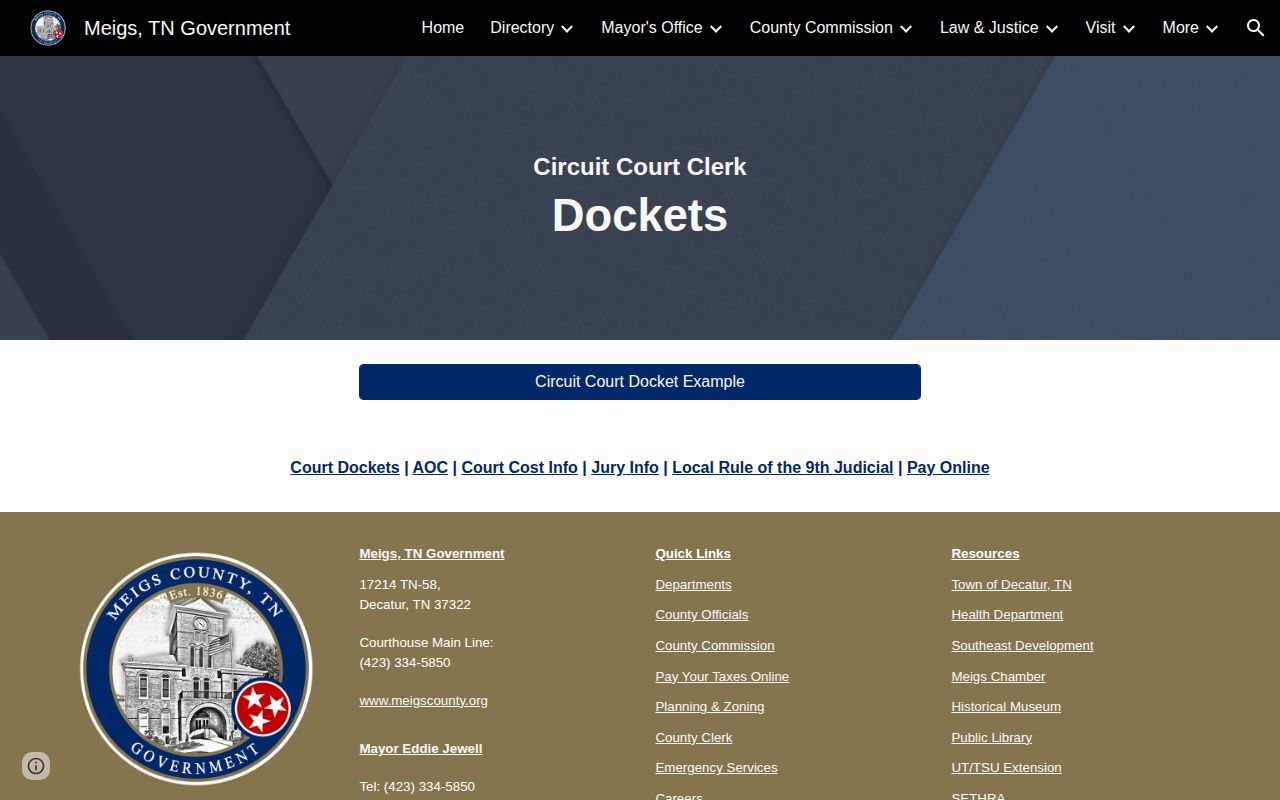Open the County Officials quick link
1280x800 pixels.
(x=702, y=615)
